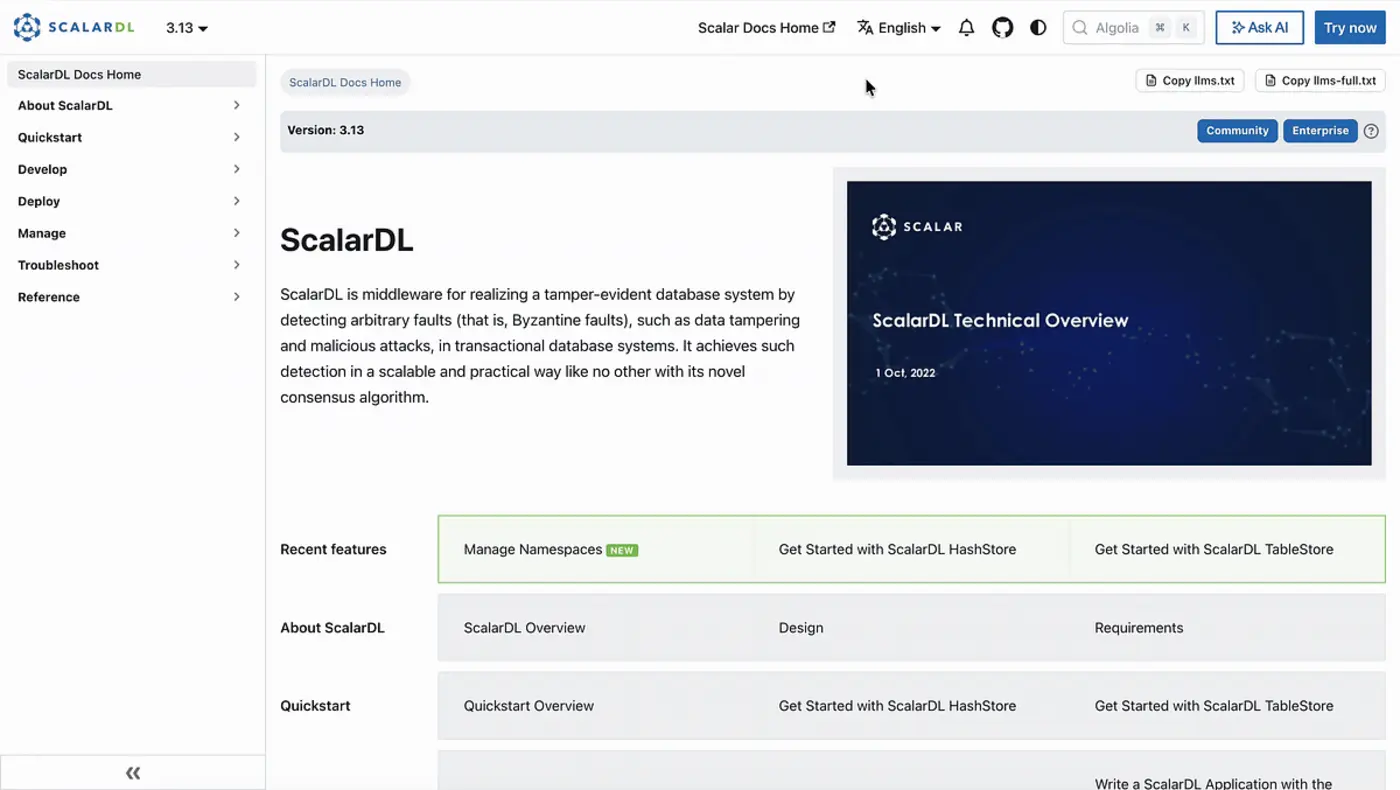Select ScalarDL Docs Home in sidebar
This screenshot has height=790, width=1400.
(x=130, y=74)
